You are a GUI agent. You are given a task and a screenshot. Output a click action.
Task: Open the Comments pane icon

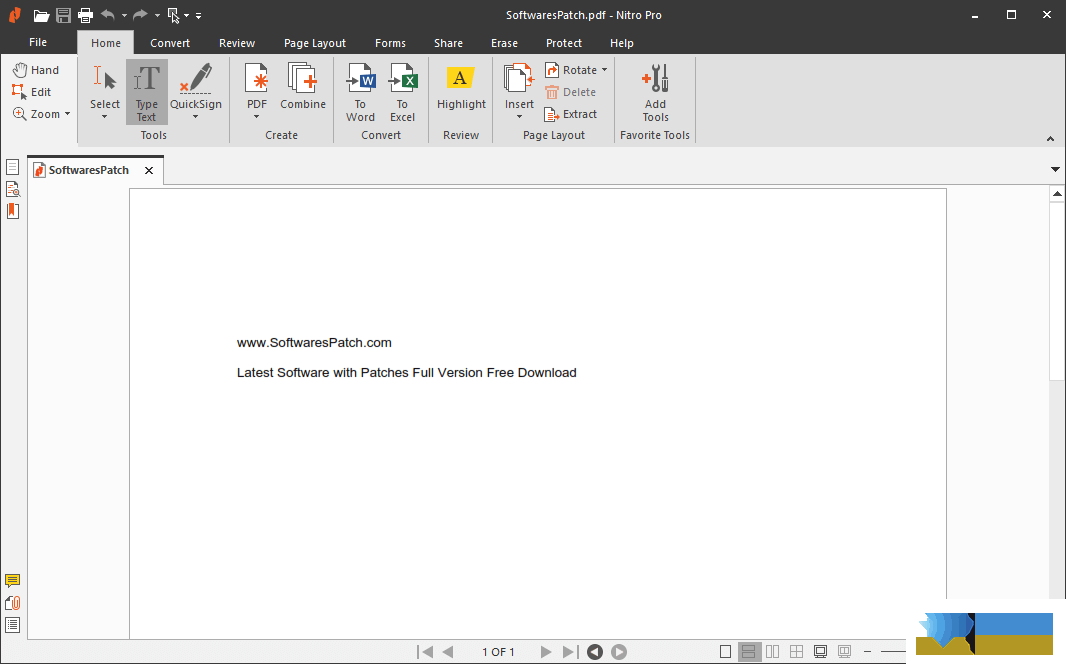12,580
